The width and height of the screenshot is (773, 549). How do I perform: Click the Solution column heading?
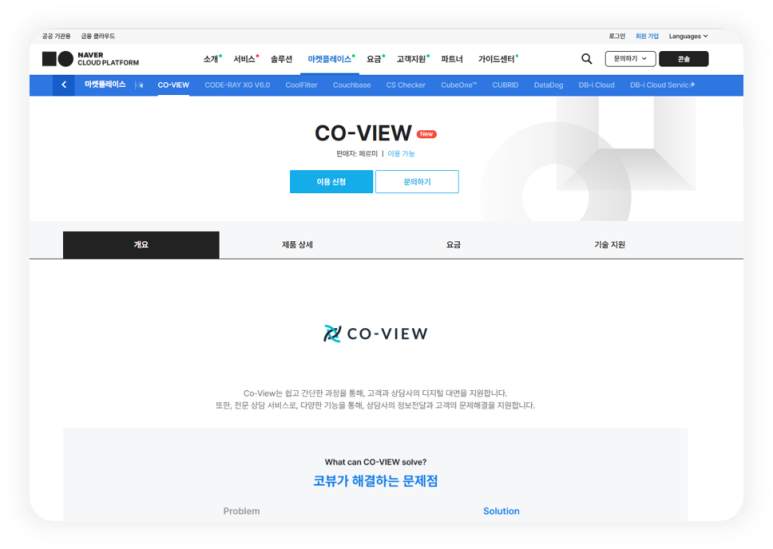(x=501, y=511)
